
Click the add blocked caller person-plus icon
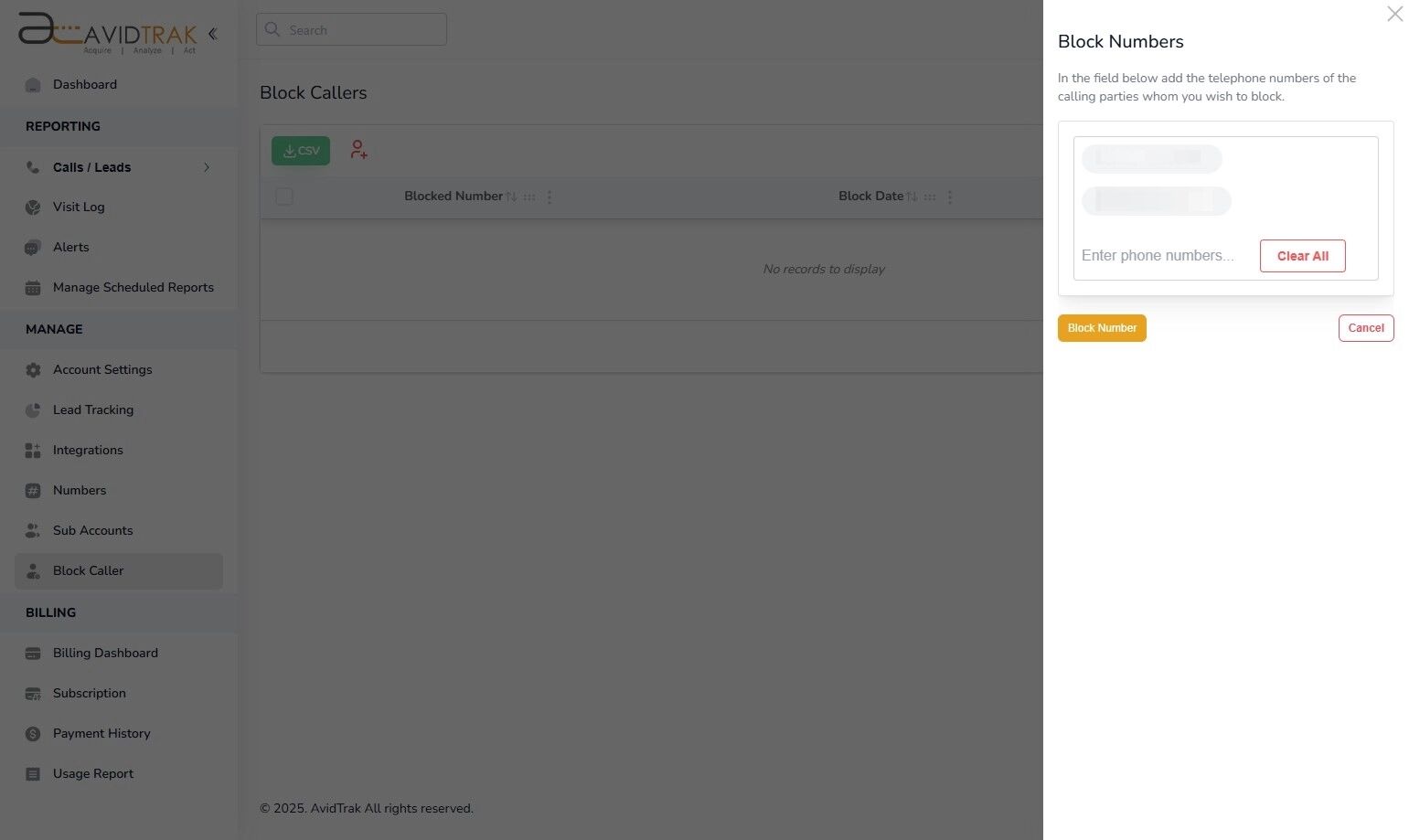pos(358,150)
